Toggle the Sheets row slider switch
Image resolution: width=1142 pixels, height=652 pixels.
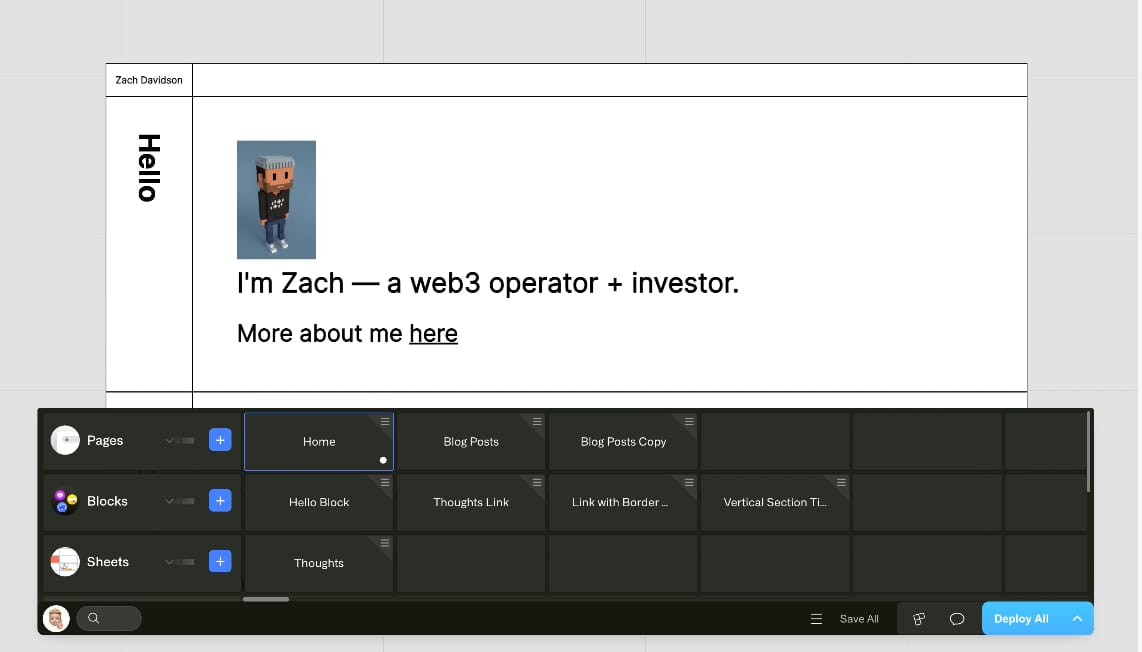click(188, 562)
